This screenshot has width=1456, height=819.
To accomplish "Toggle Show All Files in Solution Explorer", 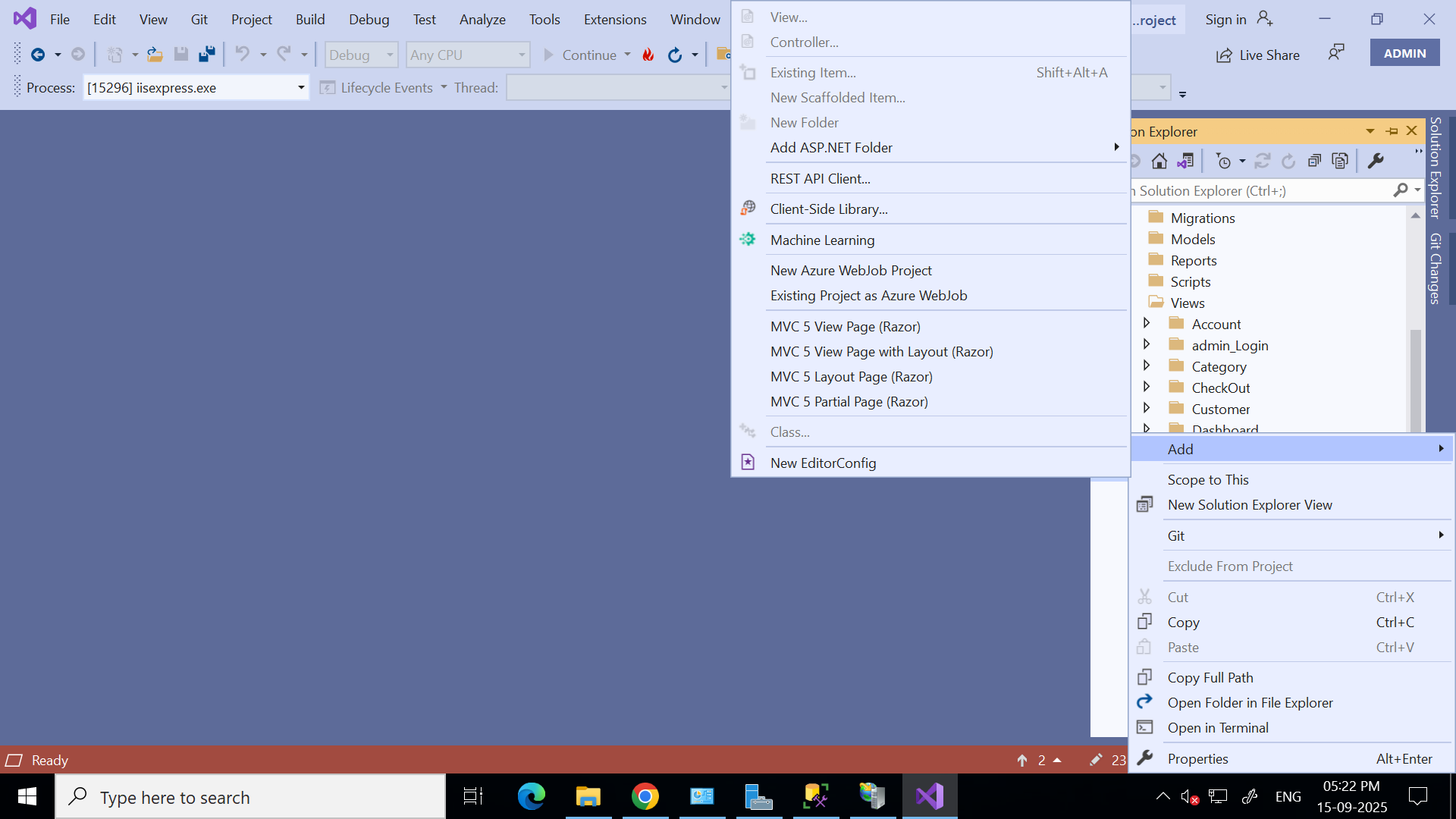I will click(x=1340, y=161).
